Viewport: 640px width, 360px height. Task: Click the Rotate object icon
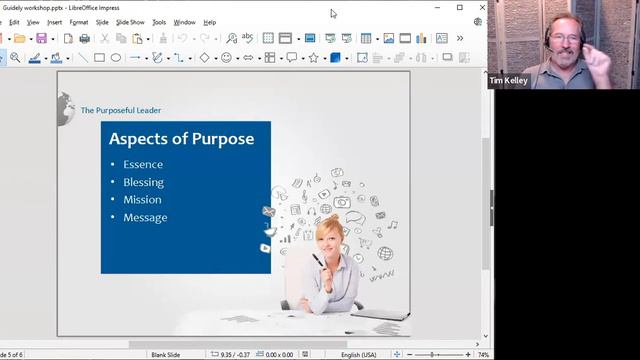(362, 58)
